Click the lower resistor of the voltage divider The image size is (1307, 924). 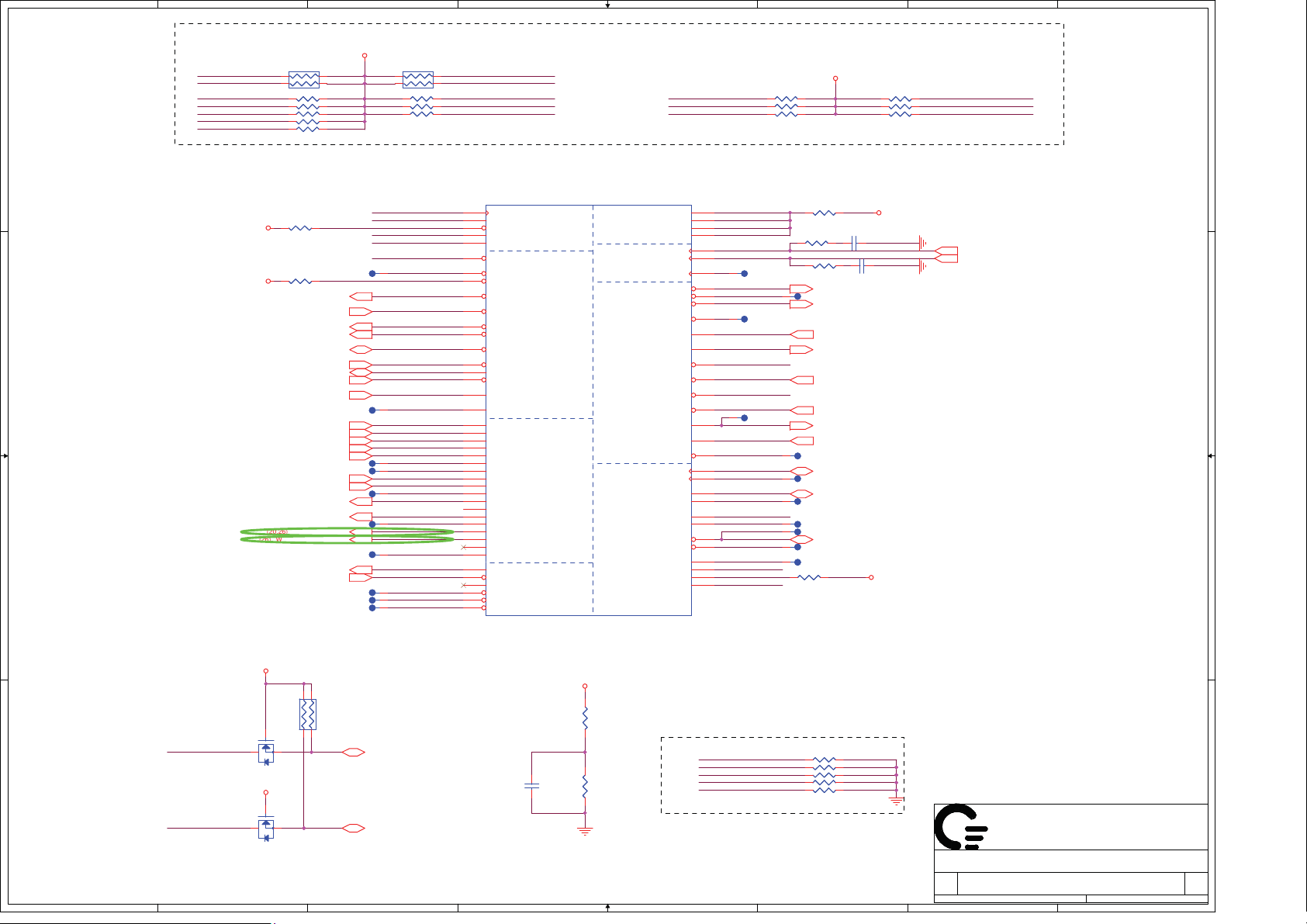[585, 785]
